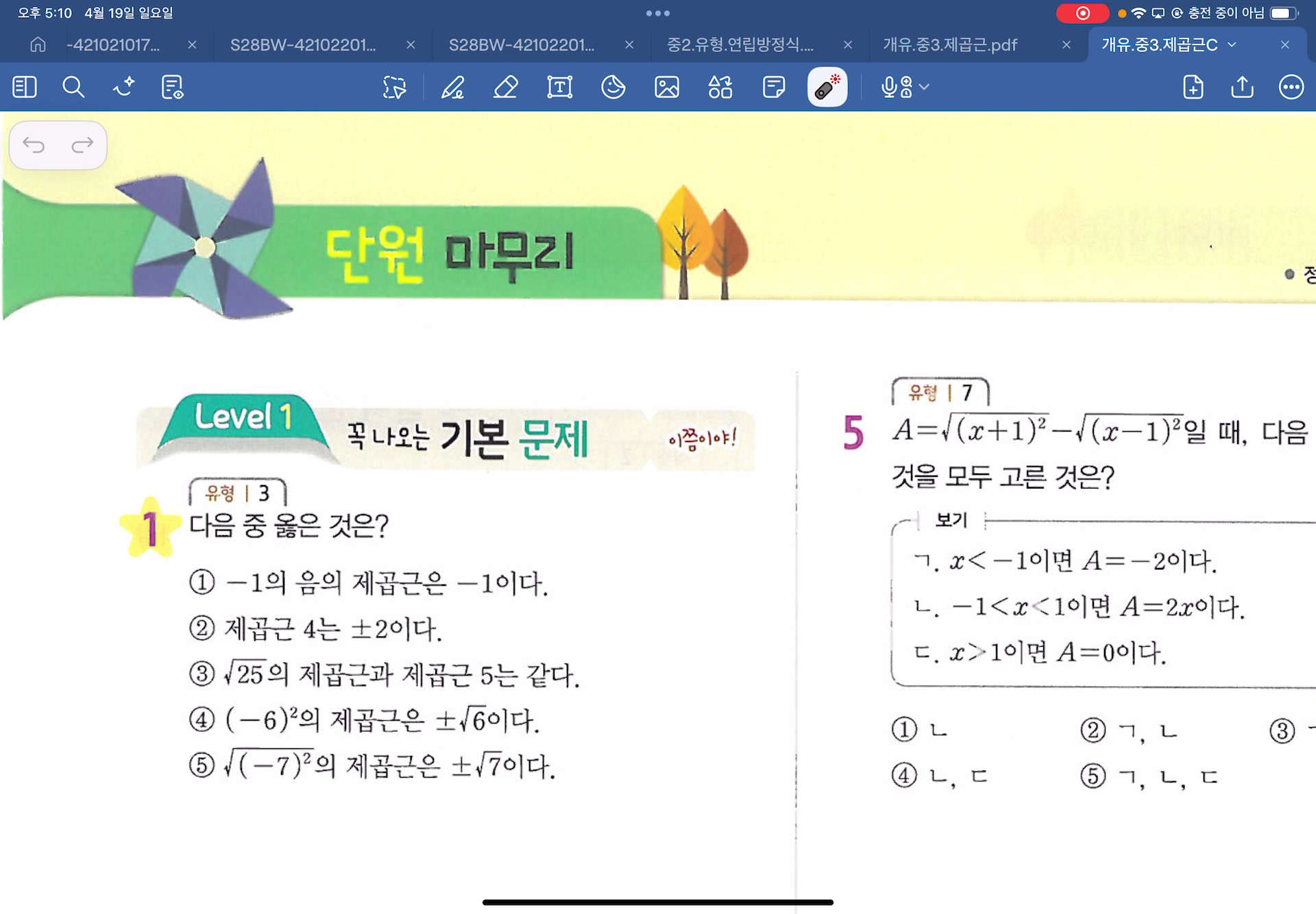Expand the recording options chevron
The image size is (1316, 914).
tap(925, 87)
